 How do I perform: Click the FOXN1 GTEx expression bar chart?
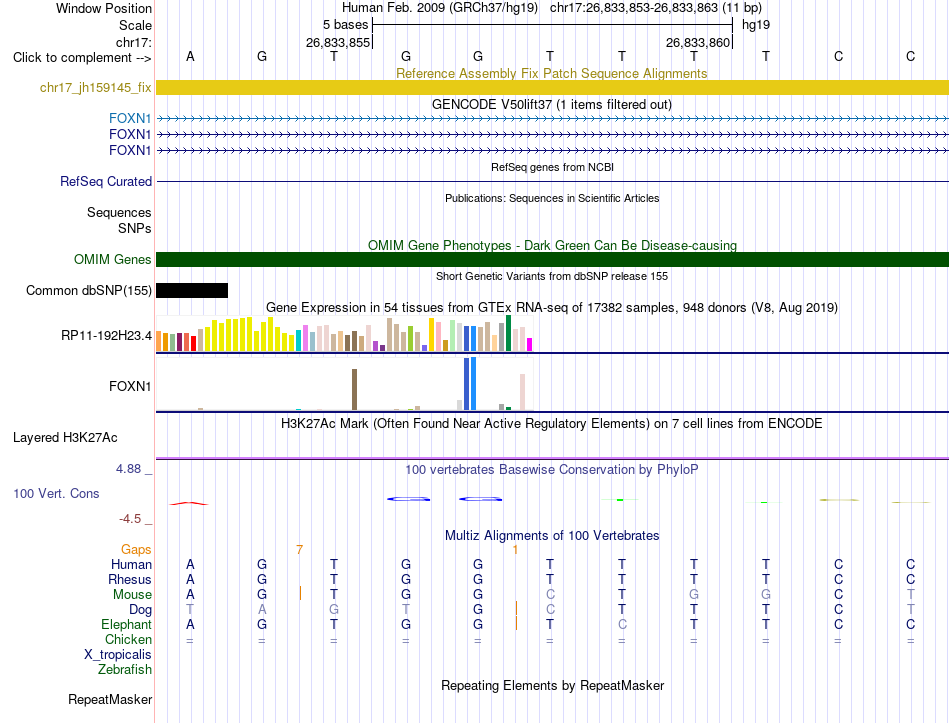pos(344,384)
